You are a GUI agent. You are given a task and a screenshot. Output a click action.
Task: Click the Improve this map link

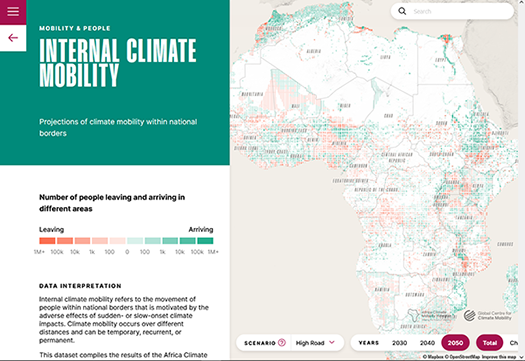[499, 357]
